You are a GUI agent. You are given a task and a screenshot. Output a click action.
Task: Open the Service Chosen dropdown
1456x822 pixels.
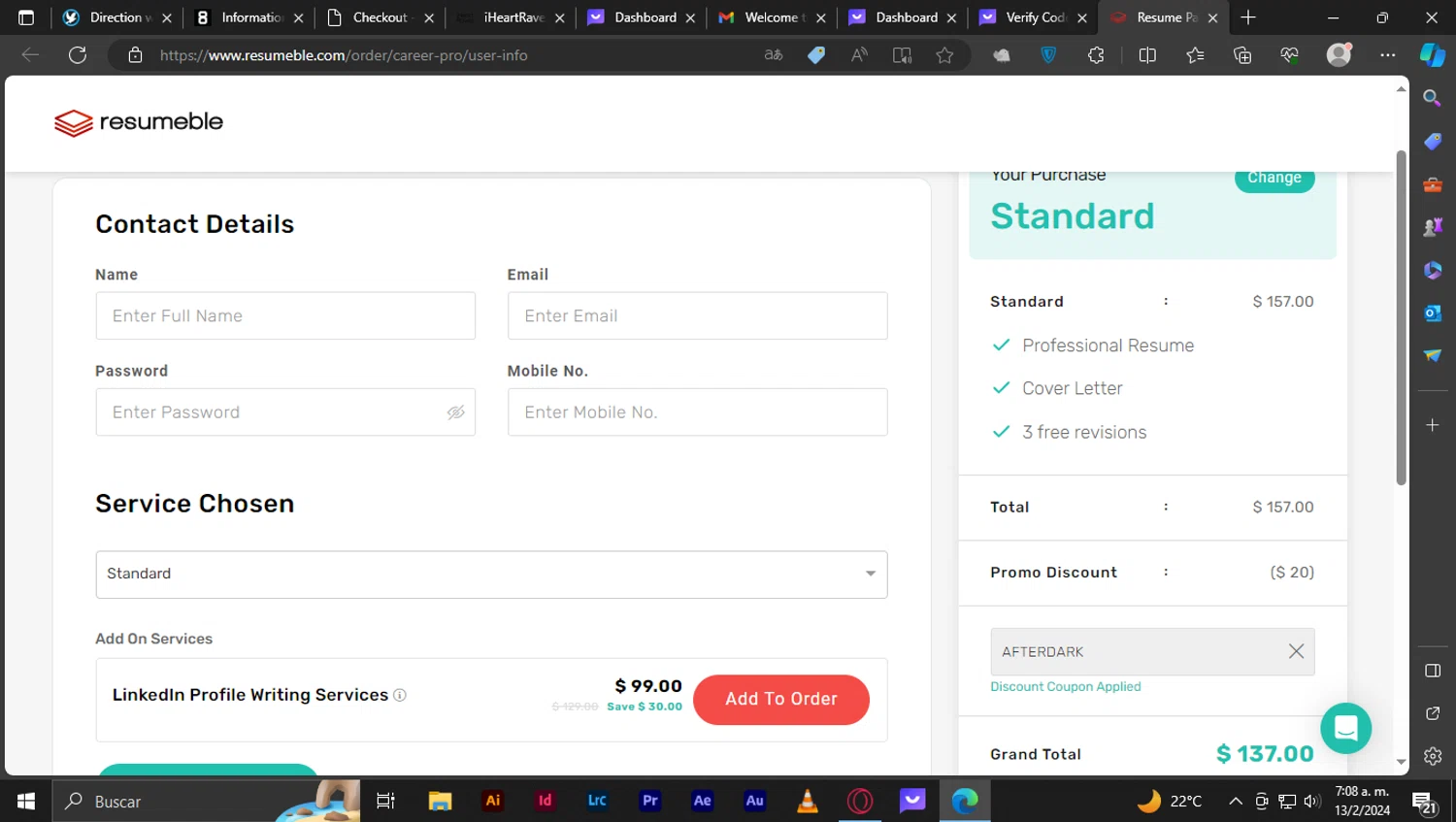click(491, 575)
